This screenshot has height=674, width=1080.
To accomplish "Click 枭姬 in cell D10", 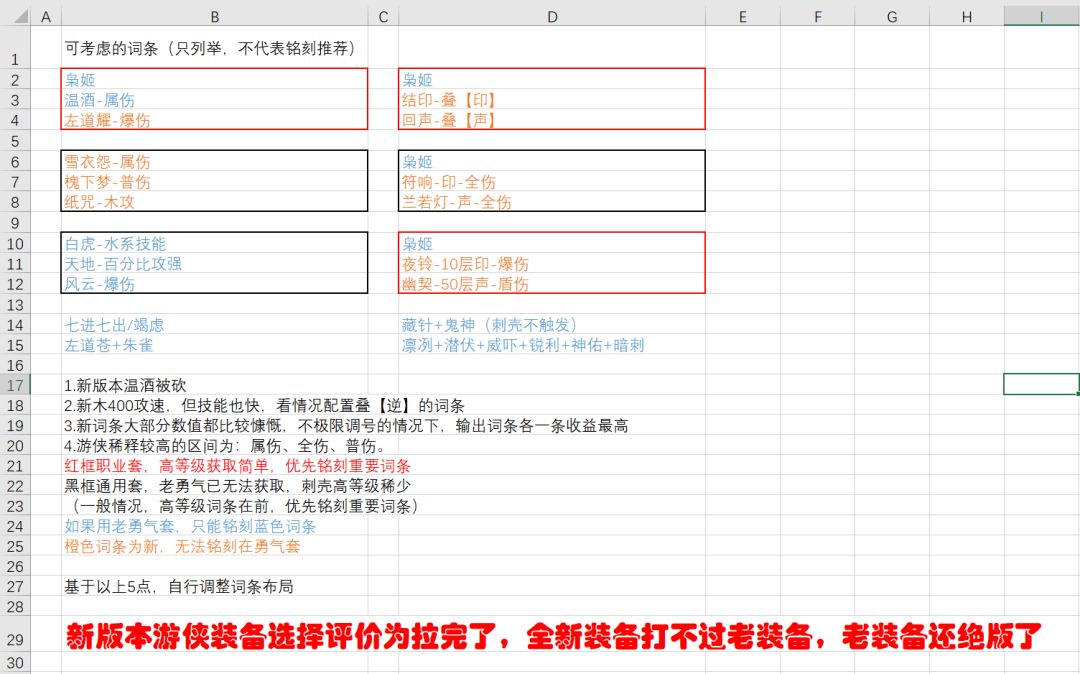I will click(417, 244).
